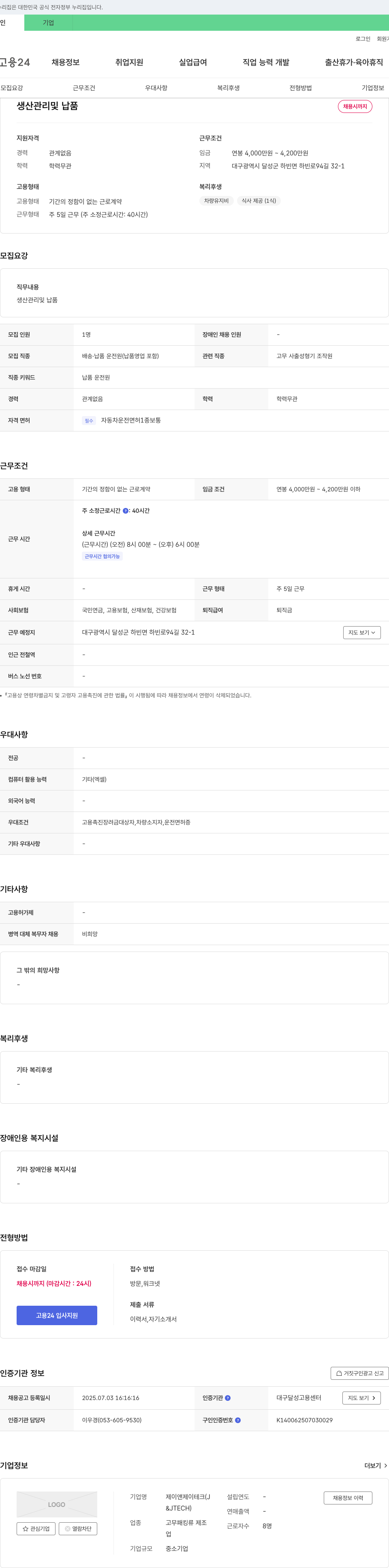Jump to 근무조건 section tab

(x=84, y=88)
